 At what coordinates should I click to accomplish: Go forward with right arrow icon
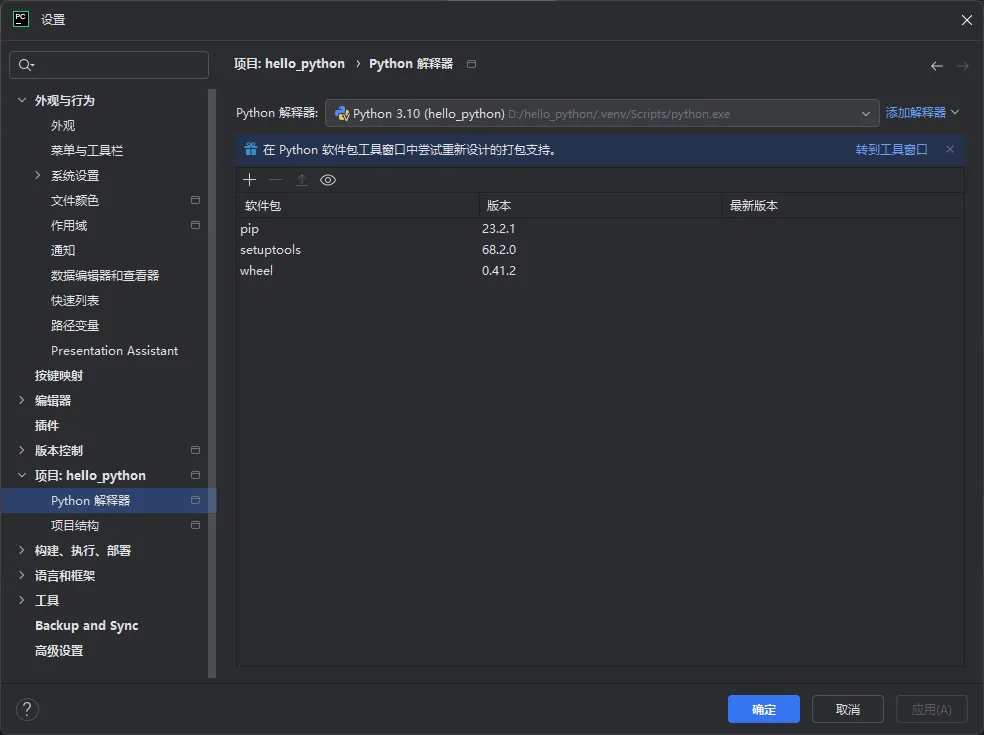tap(962, 66)
